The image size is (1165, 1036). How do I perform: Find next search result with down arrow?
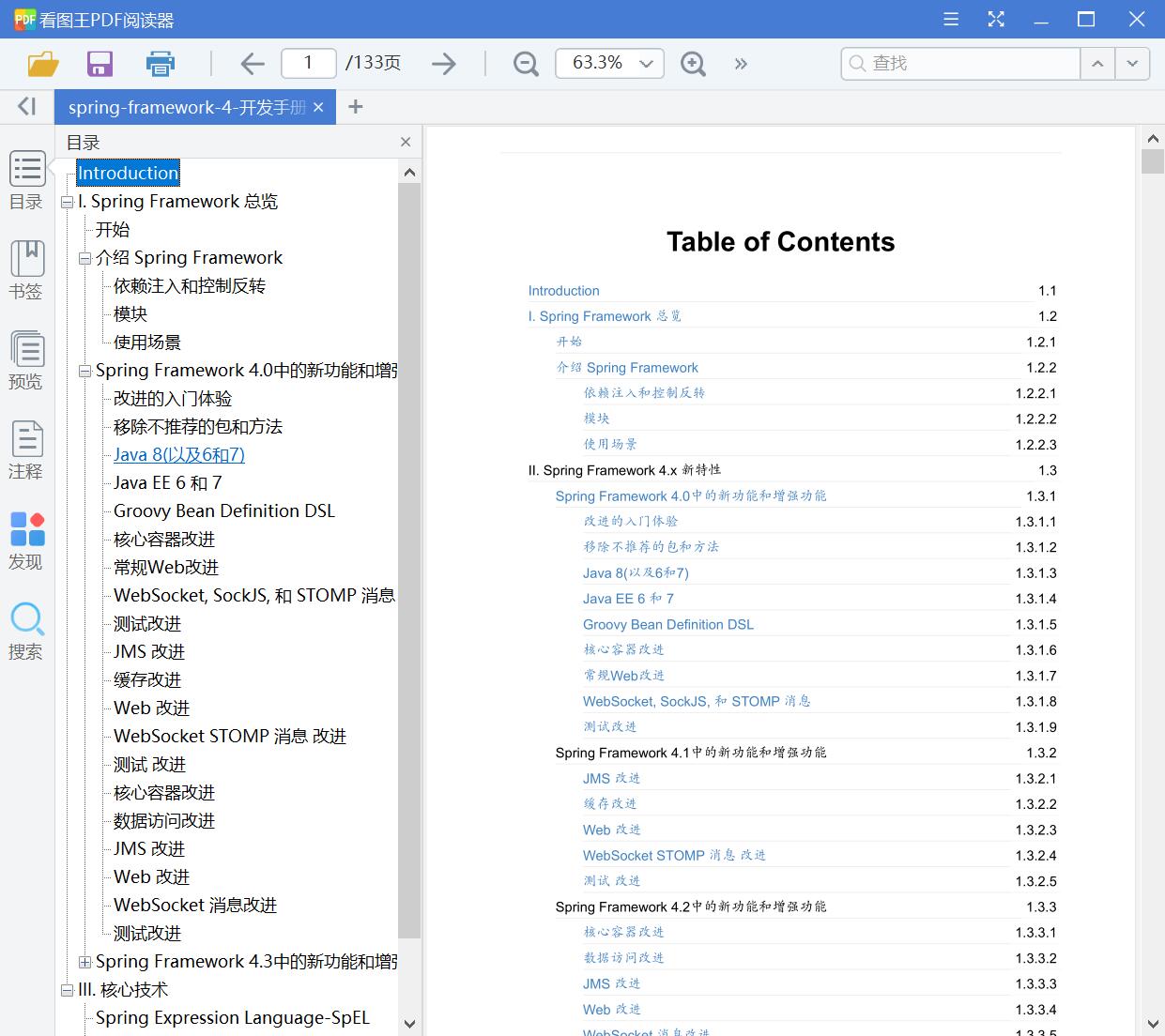click(x=1132, y=64)
